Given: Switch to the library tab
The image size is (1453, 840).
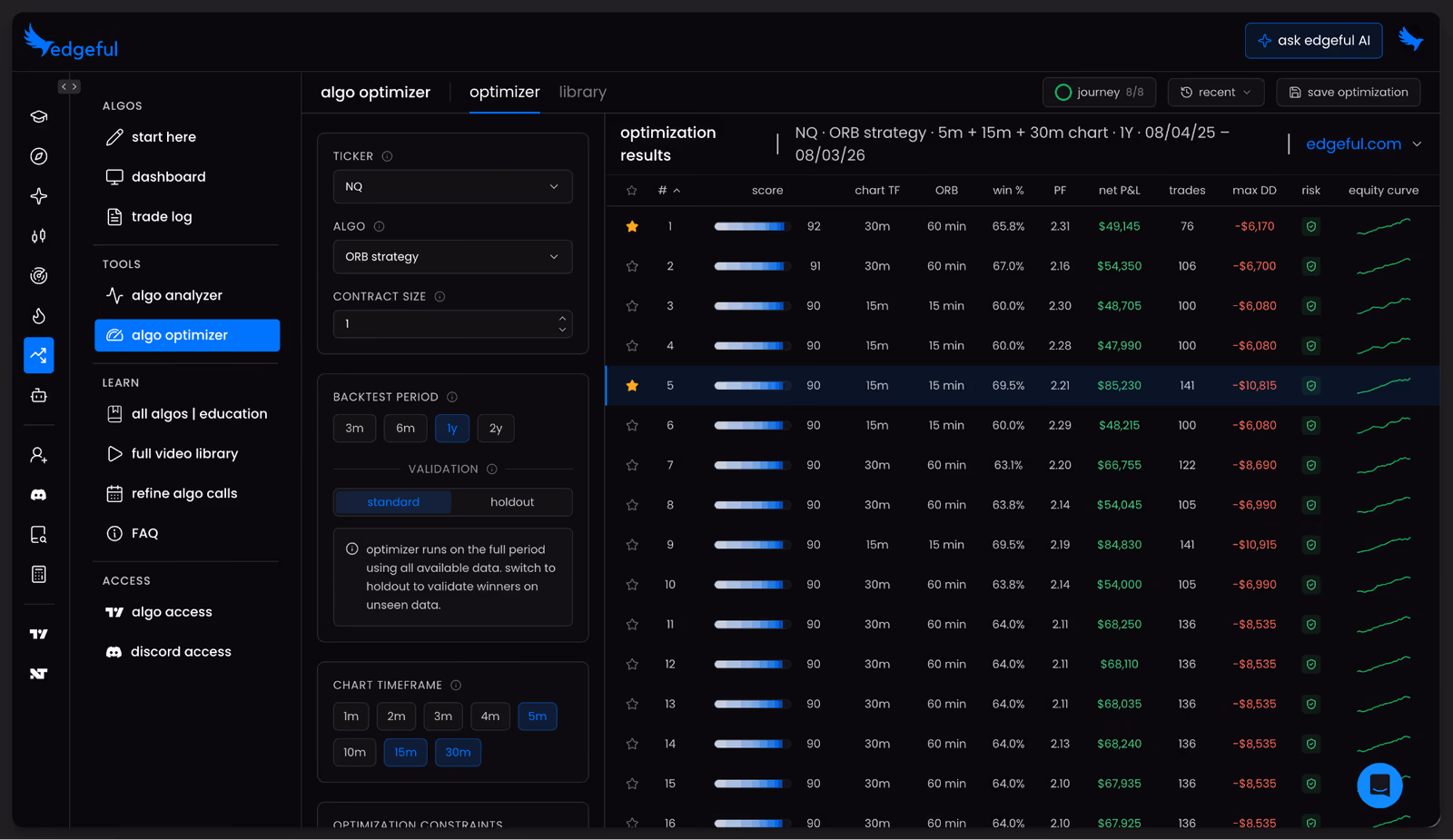Looking at the screenshot, I should [582, 92].
